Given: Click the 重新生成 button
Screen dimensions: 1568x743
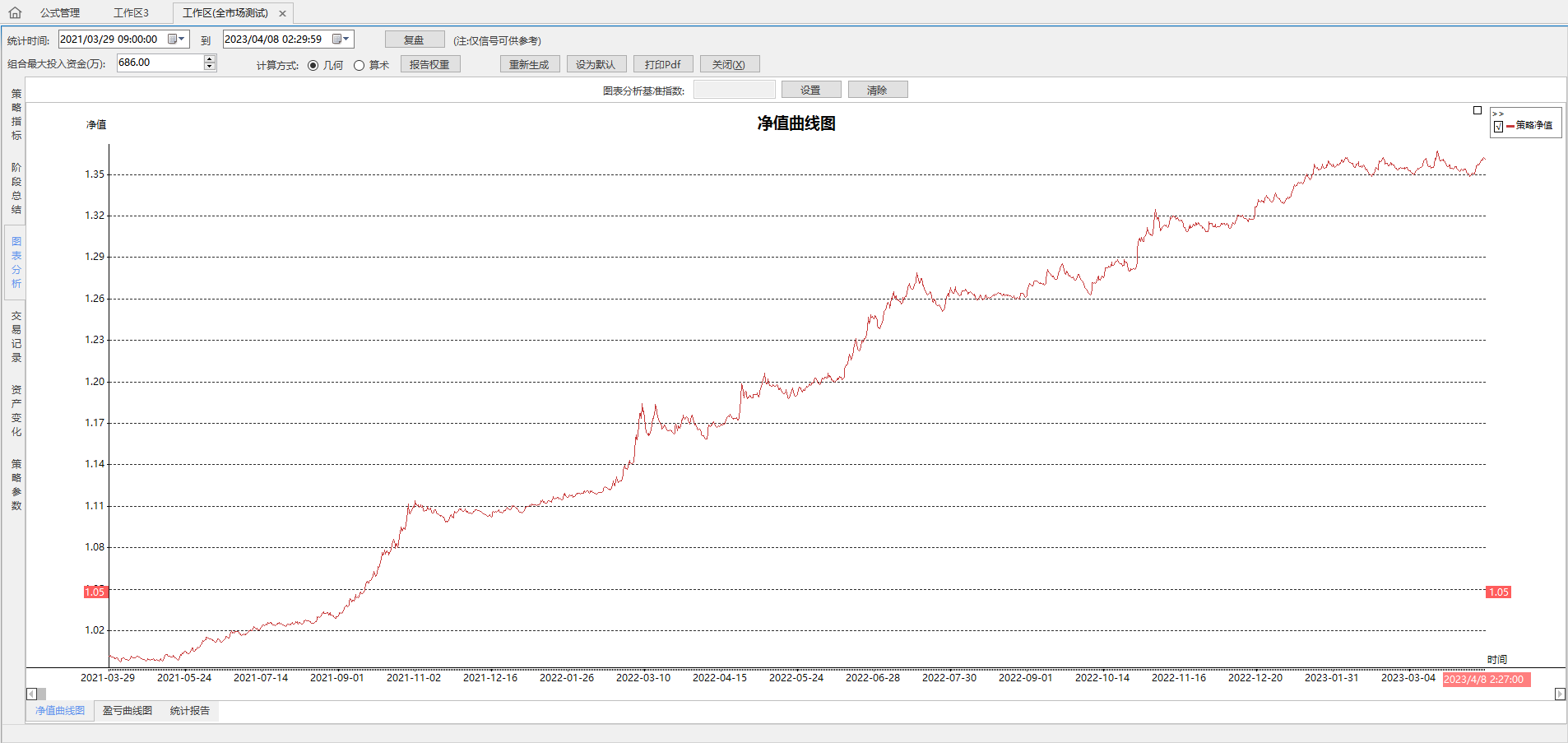Looking at the screenshot, I should coord(529,64).
